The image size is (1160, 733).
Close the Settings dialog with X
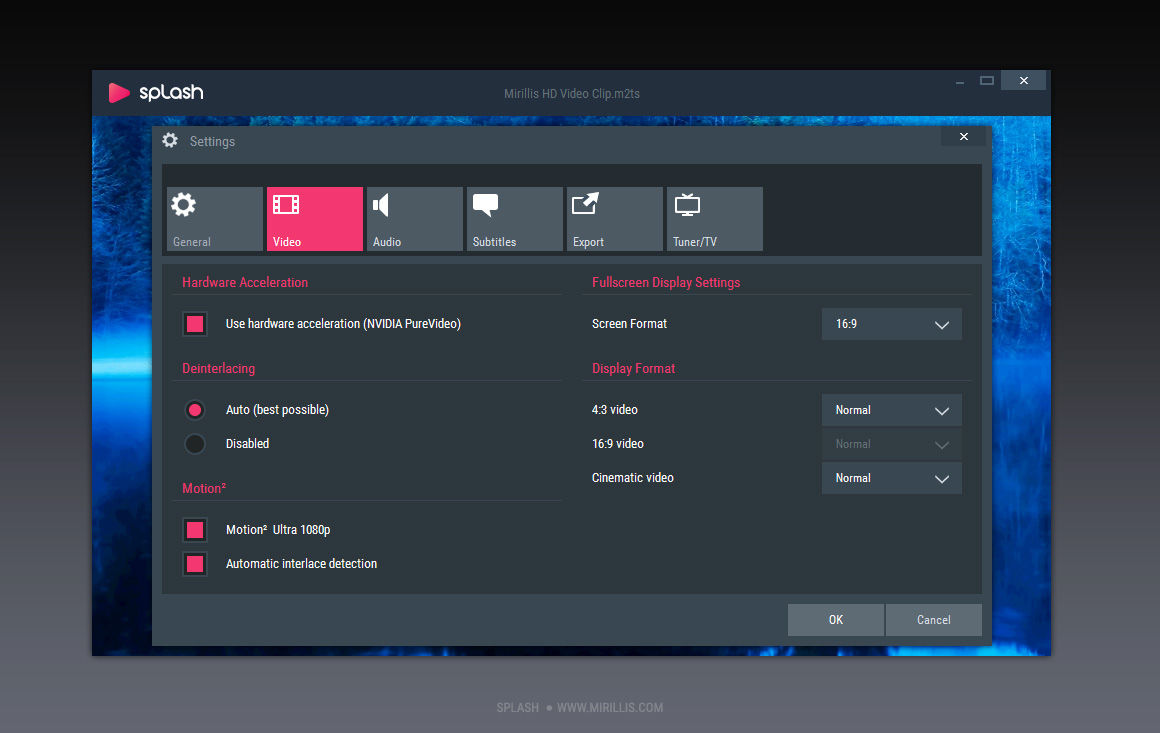point(963,137)
